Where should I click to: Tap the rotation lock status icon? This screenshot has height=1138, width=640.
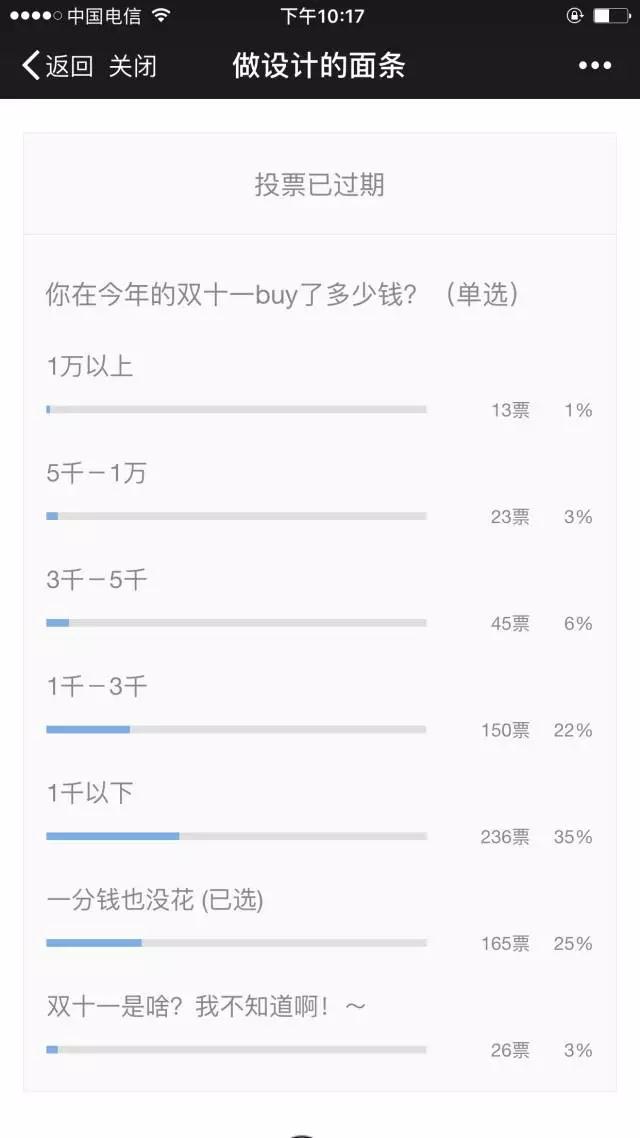574,16
